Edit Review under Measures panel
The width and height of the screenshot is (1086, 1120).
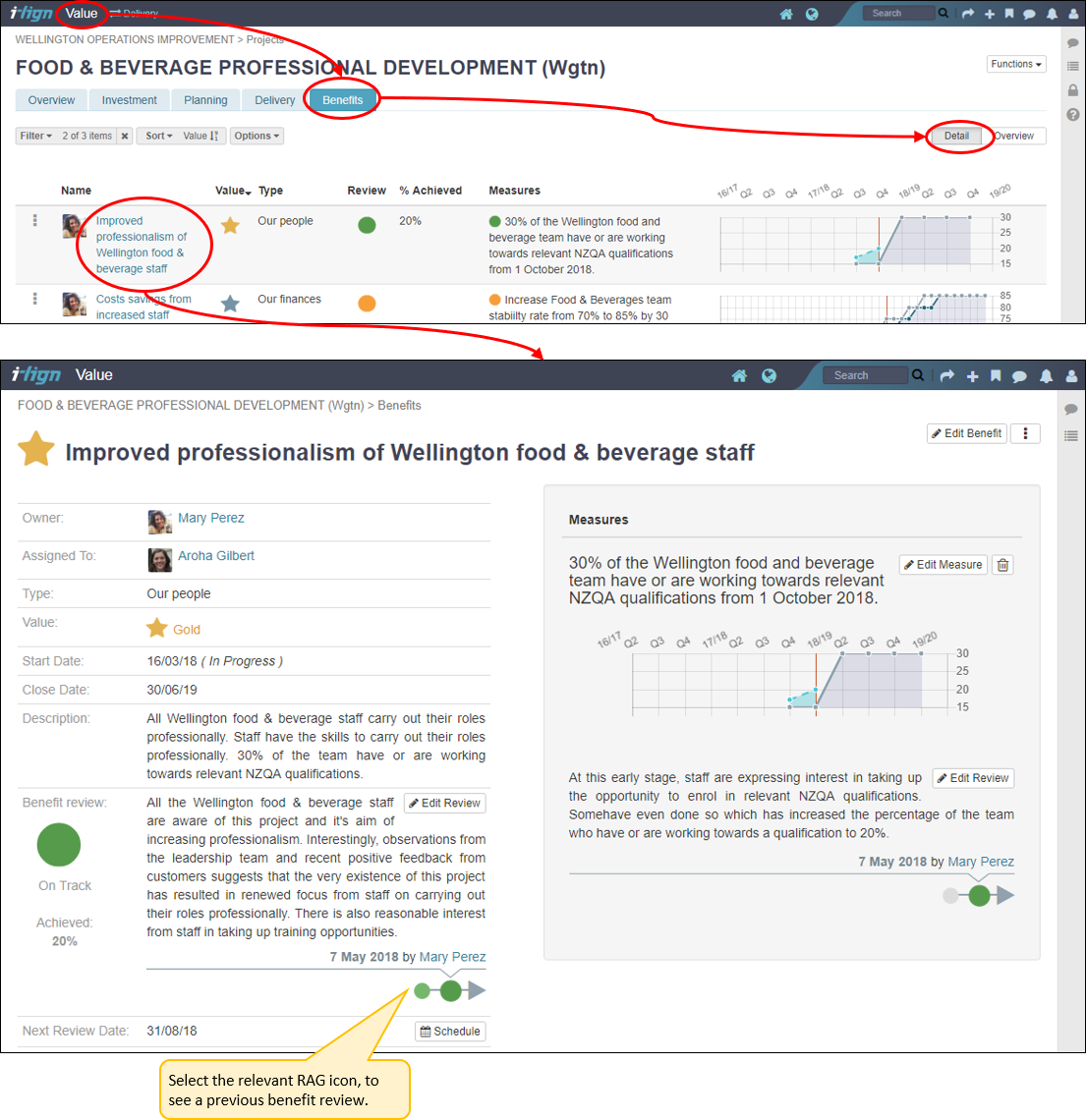[973, 778]
